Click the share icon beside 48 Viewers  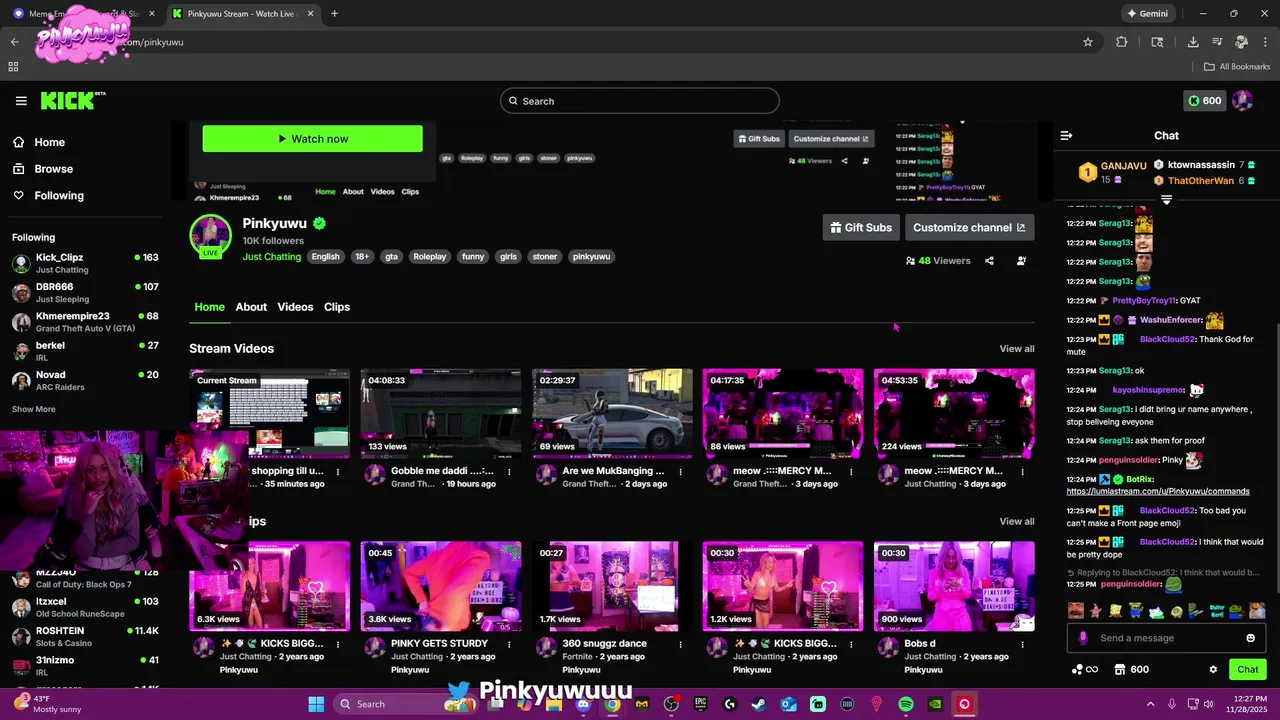click(x=989, y=261)
